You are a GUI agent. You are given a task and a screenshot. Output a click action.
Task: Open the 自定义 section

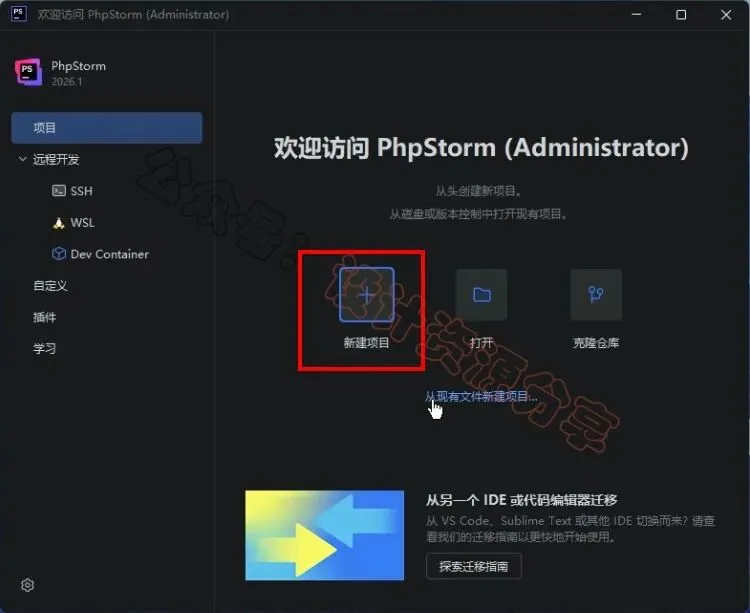point(50,285)
